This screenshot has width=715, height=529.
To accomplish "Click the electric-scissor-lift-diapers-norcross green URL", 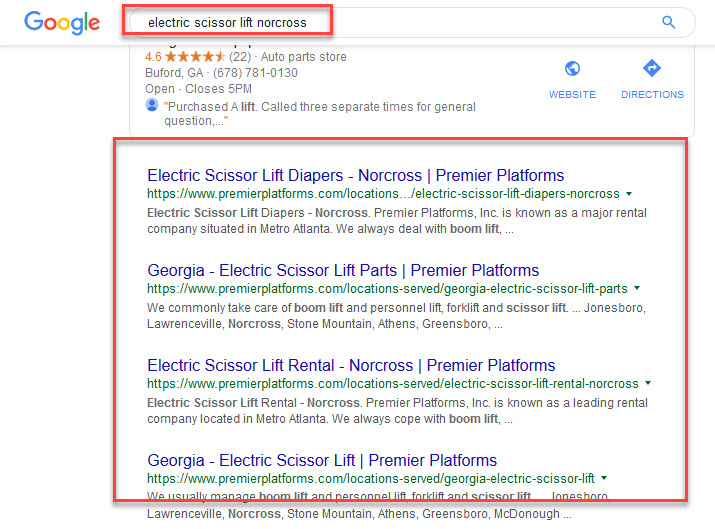I will pos(383,194).
